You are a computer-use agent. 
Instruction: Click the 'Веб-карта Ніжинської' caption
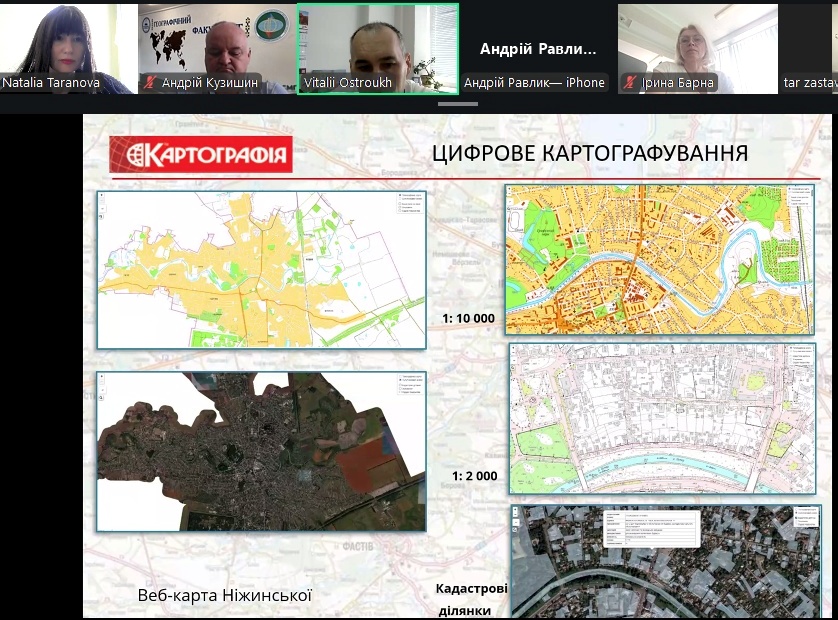(224, 595)
